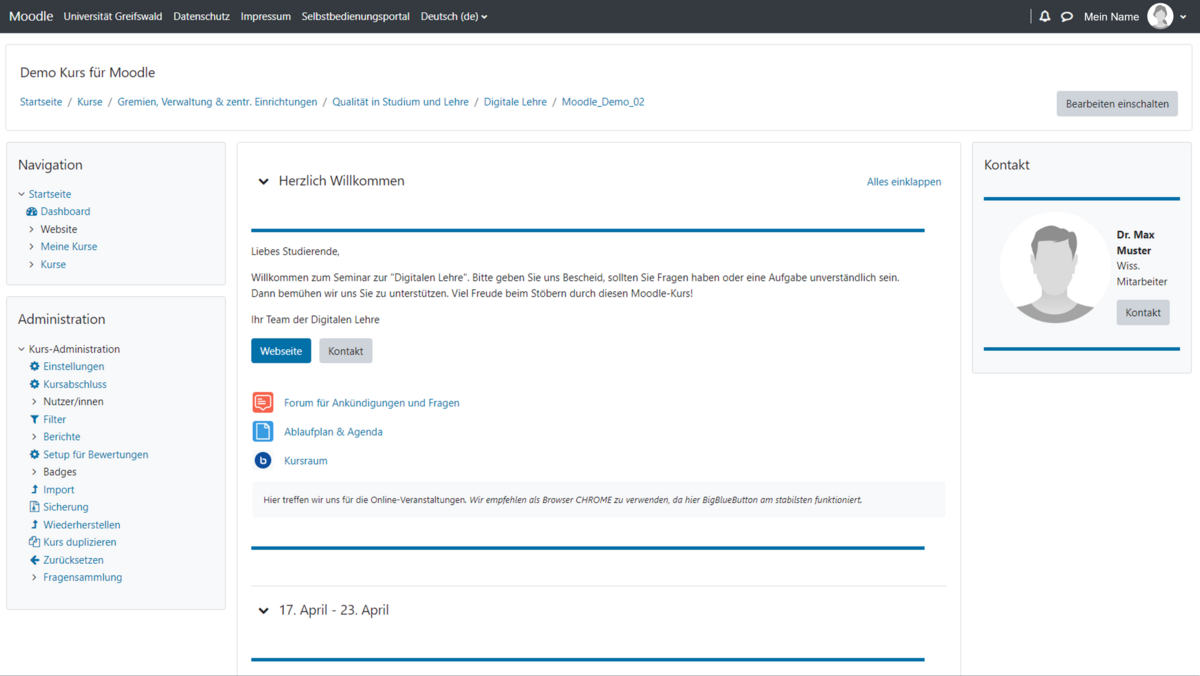
Task: Open Einstellungen via the gear icon
Action: tap(35, 366)
